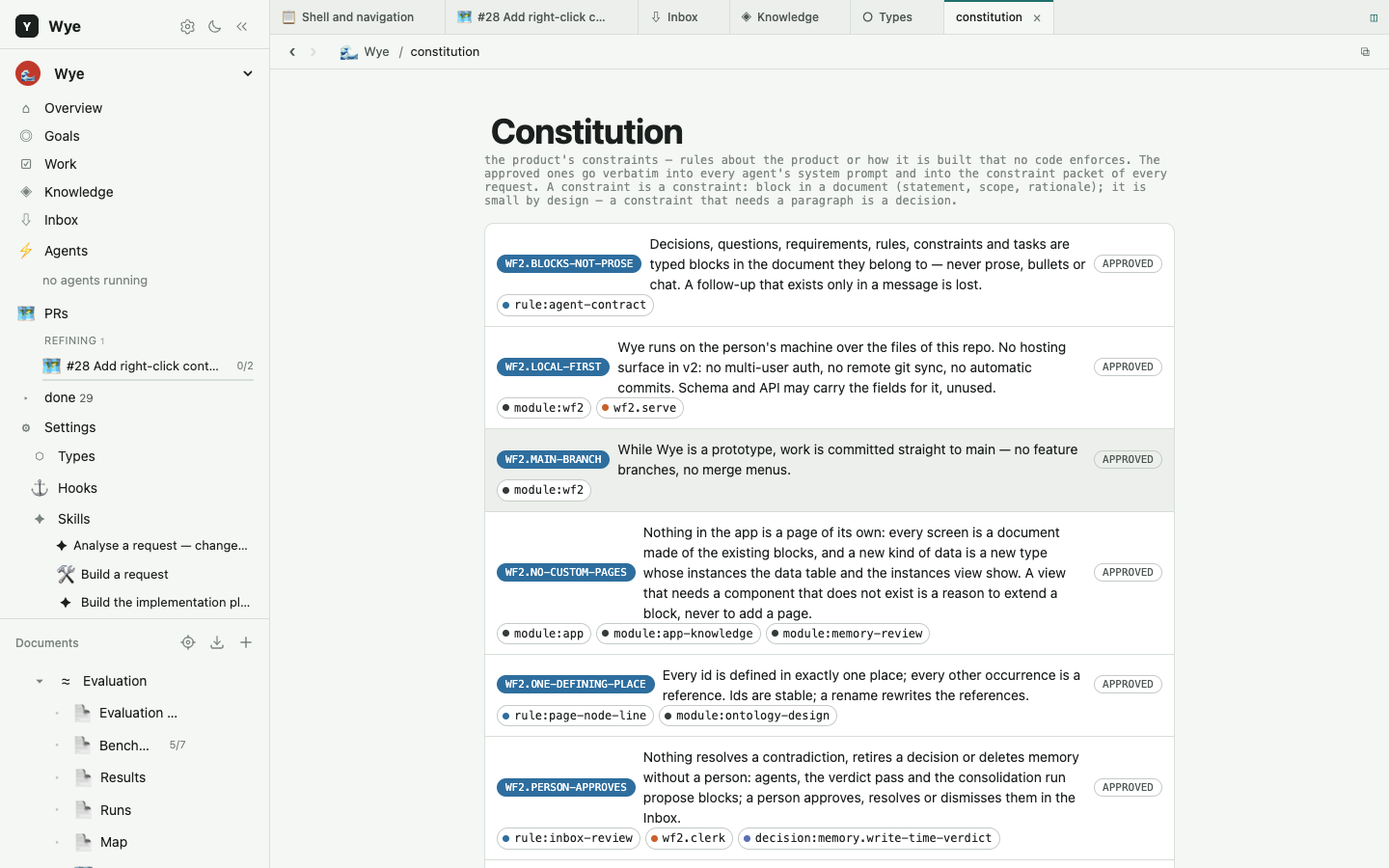Image resolution: width=1389 pixels, height=868 pixels.
Task: Open Types under Settings
Action: (76, 456)
